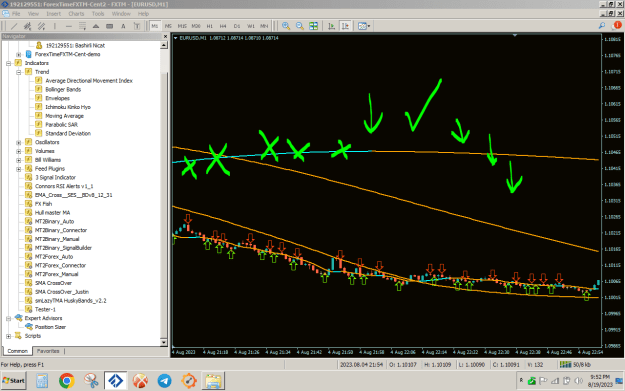This screenshot has width=625, height=391.
Task: Expand the Oscillators folder
Action: (x=18, y=142)
